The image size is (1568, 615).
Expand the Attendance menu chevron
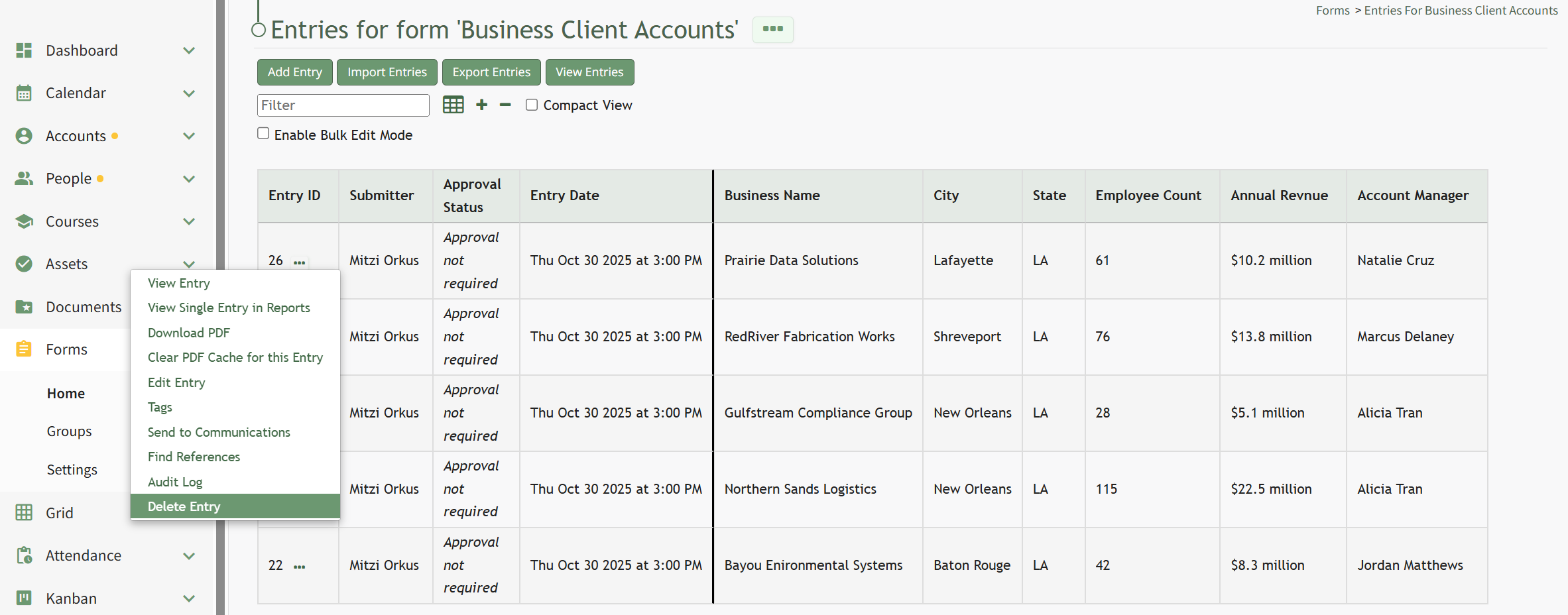[x=189, y=556]
